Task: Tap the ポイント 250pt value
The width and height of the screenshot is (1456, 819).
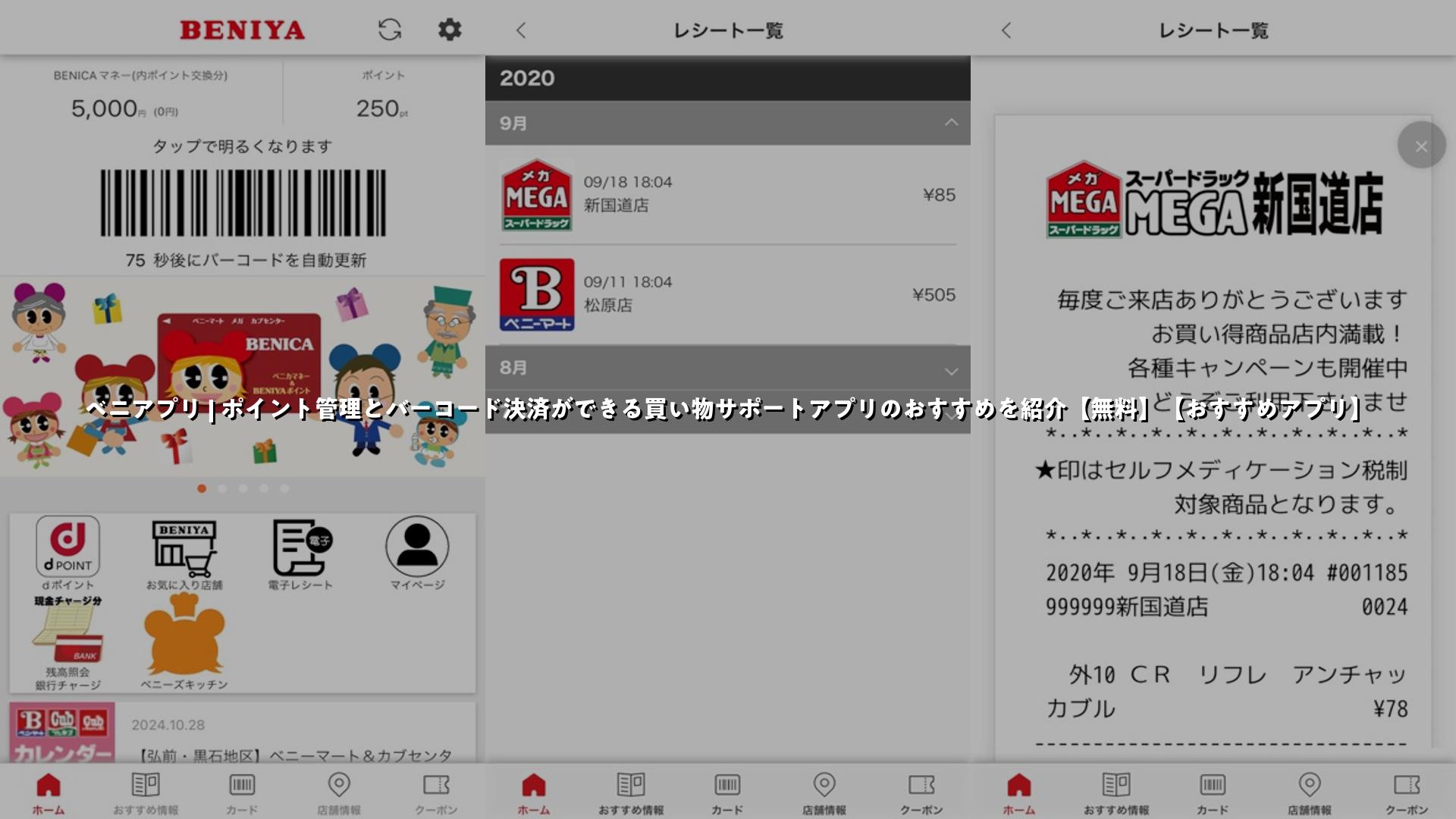Action: click(382, 108)
